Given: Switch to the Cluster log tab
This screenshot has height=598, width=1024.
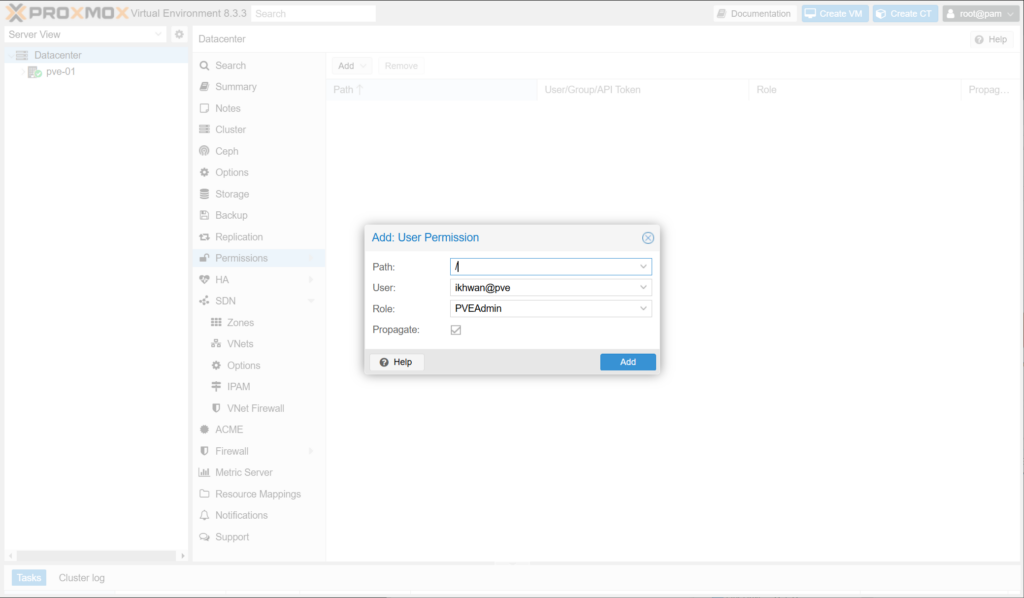Looking at the screenshot, I should (x=81, y=578).
